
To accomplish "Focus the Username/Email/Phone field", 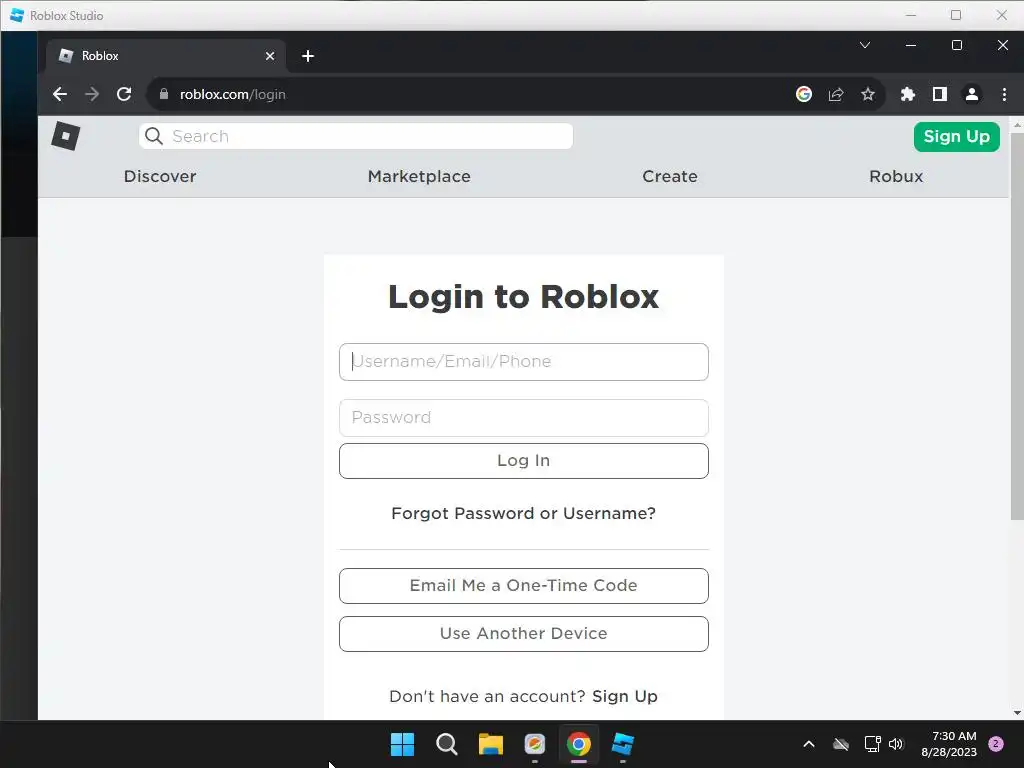I will click(523, 361).
